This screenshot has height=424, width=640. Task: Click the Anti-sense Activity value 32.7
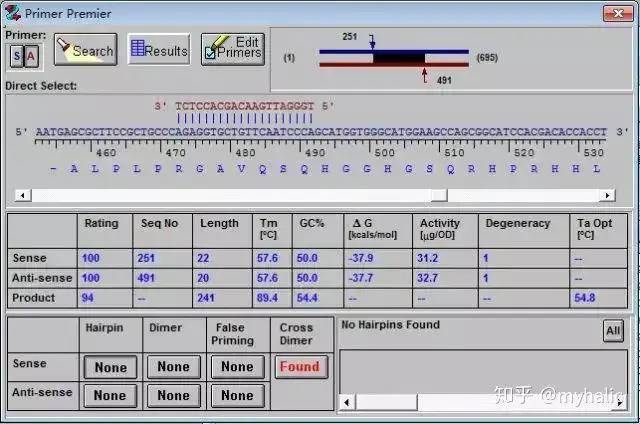pos(427,278)
